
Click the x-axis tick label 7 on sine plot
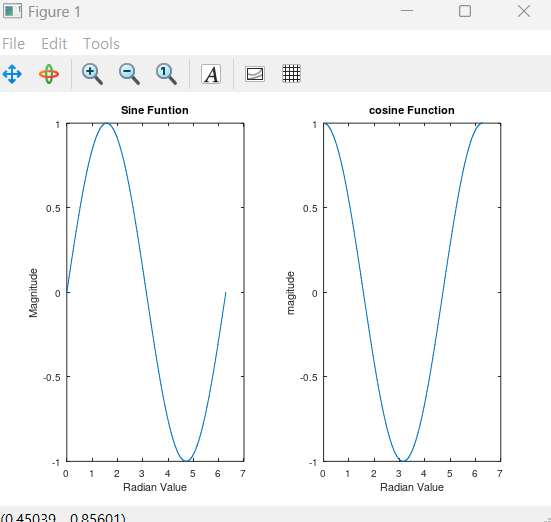[x=242, y=473]
